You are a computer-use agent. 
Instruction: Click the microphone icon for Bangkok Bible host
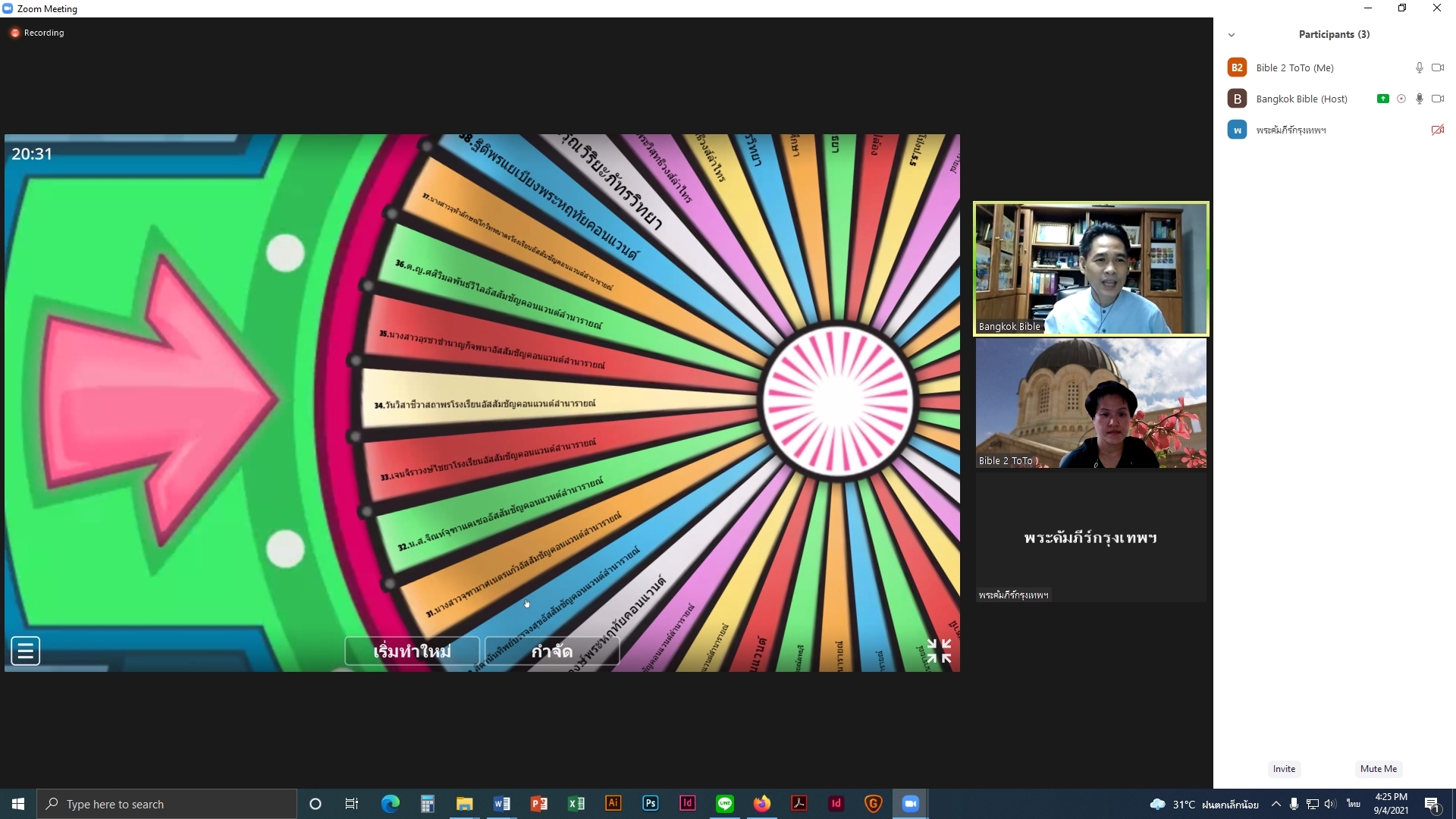(1420, 99)
